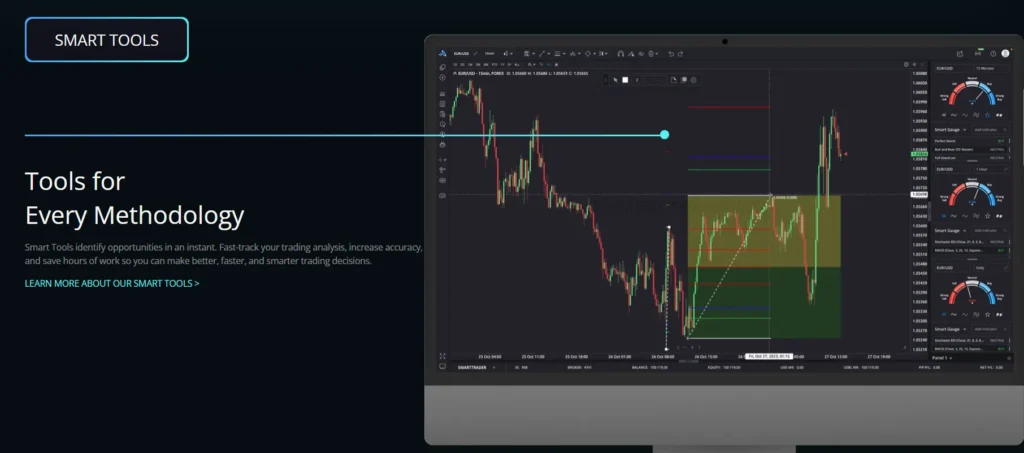Open the 15min timeframe selector
Image resolution: width=1024 pixels, height=453 pixels.
490,54
